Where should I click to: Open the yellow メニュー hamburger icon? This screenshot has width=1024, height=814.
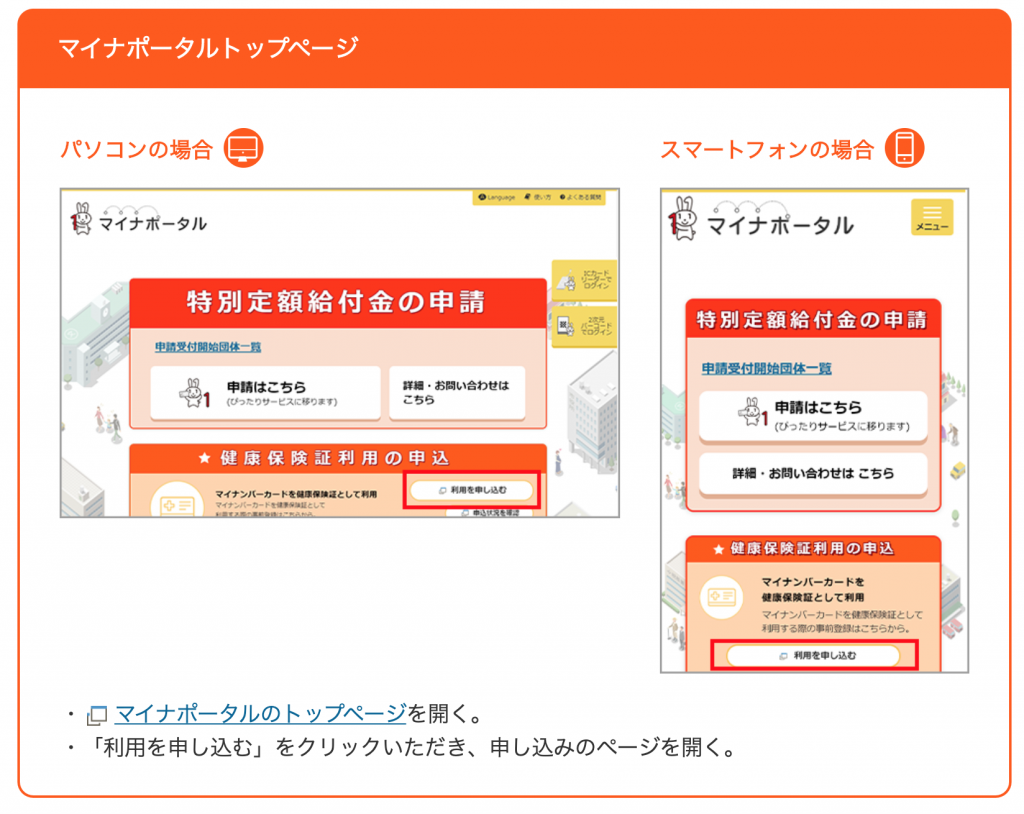tap(932, 217)
